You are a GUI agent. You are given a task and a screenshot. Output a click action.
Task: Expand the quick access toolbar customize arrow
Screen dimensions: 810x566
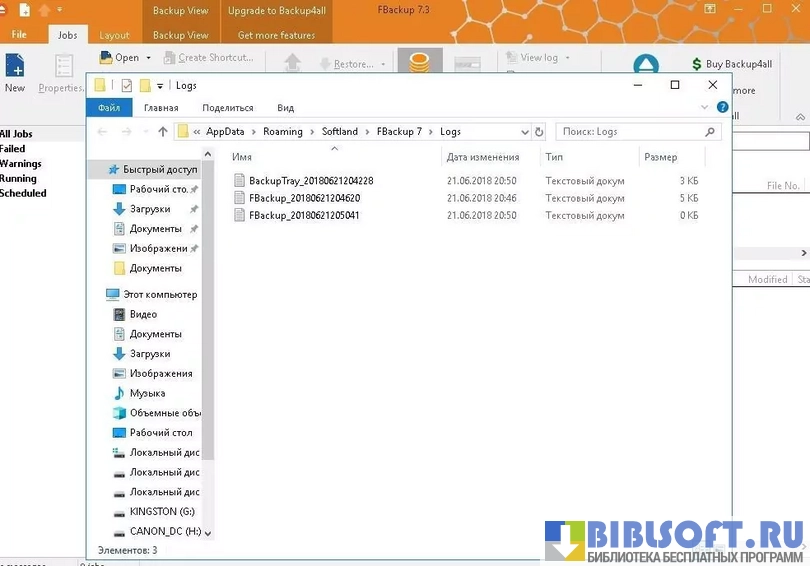(160, 86)
